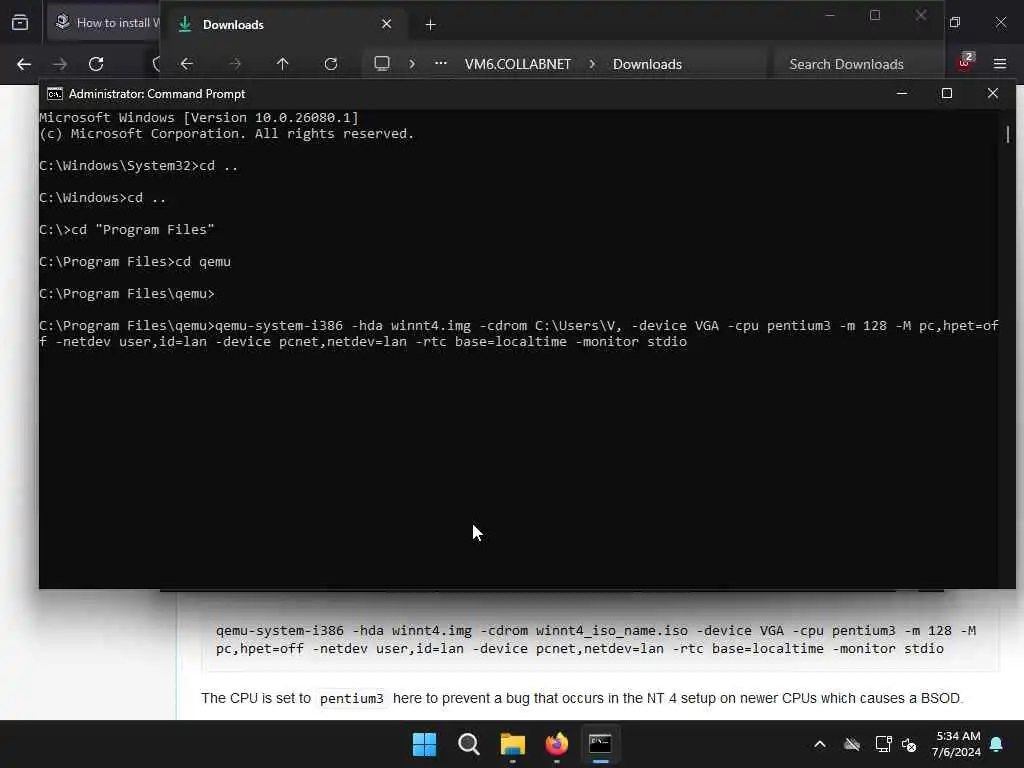Open Firefox tab overview icon
The height and width of the screenshot is (768, 1024).
20,23
